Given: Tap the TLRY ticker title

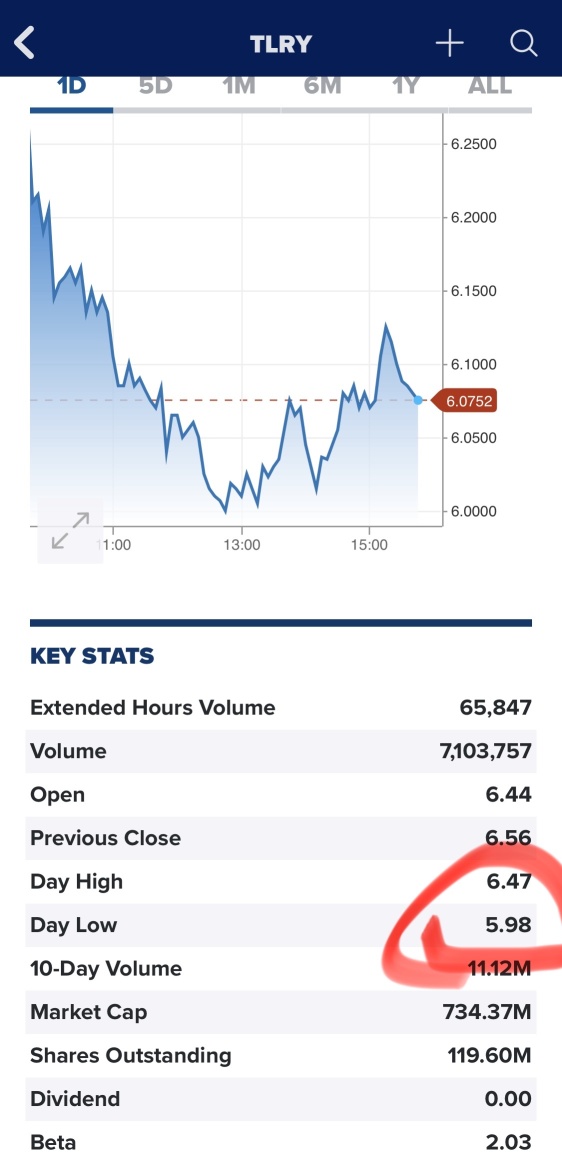Looking at the screenshot, I should [281, 44].
